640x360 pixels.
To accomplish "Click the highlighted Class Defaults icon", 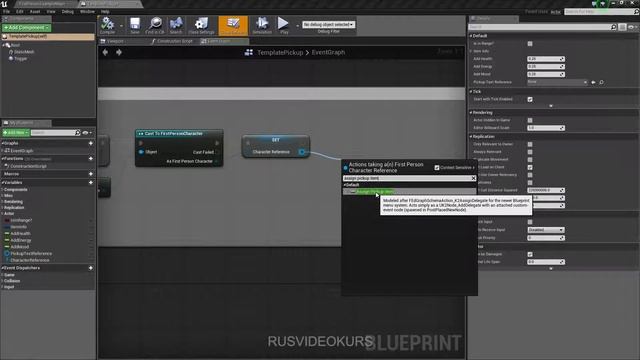I will 233,25.
